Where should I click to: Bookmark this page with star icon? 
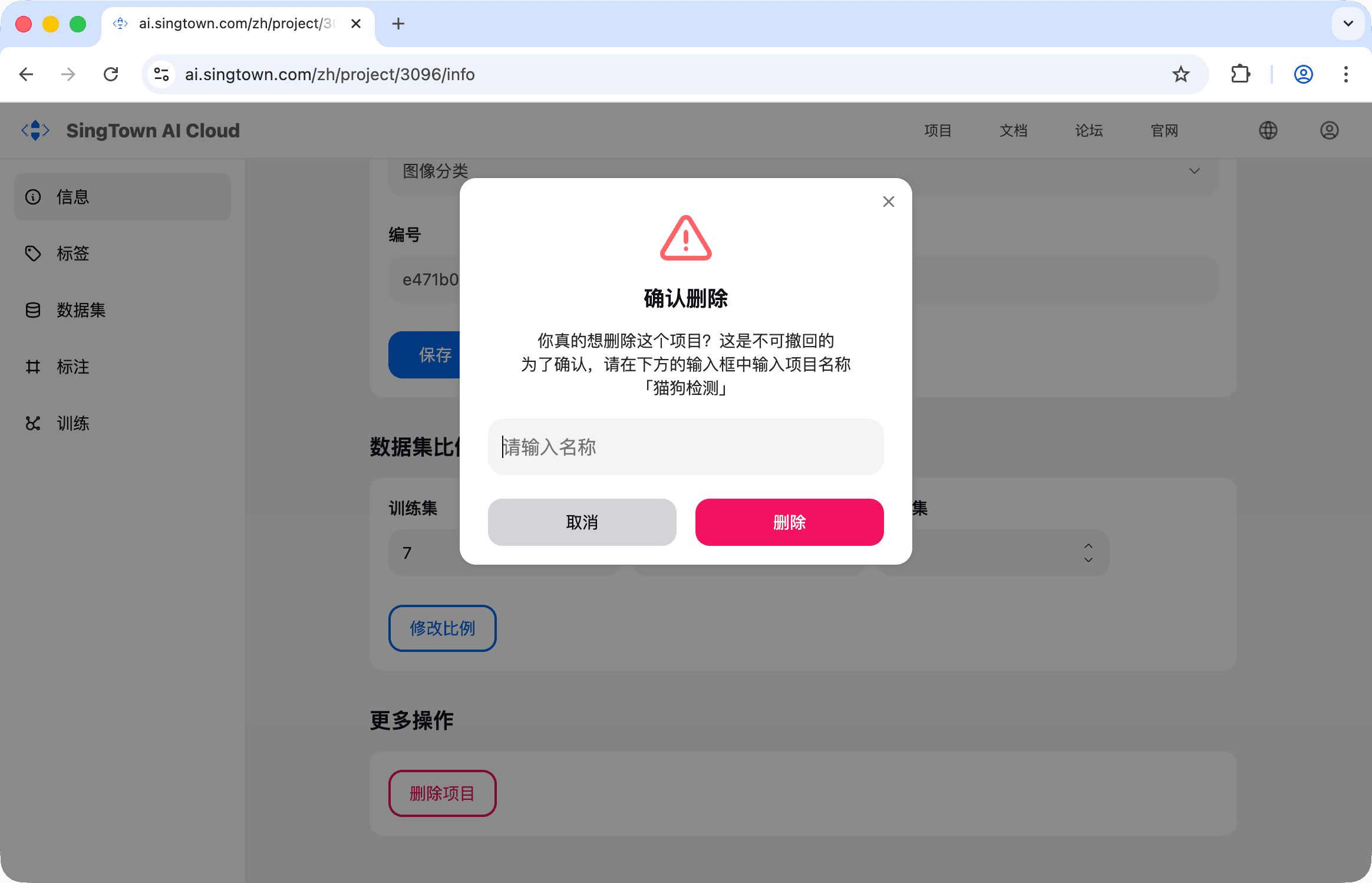click(1180, 74)
